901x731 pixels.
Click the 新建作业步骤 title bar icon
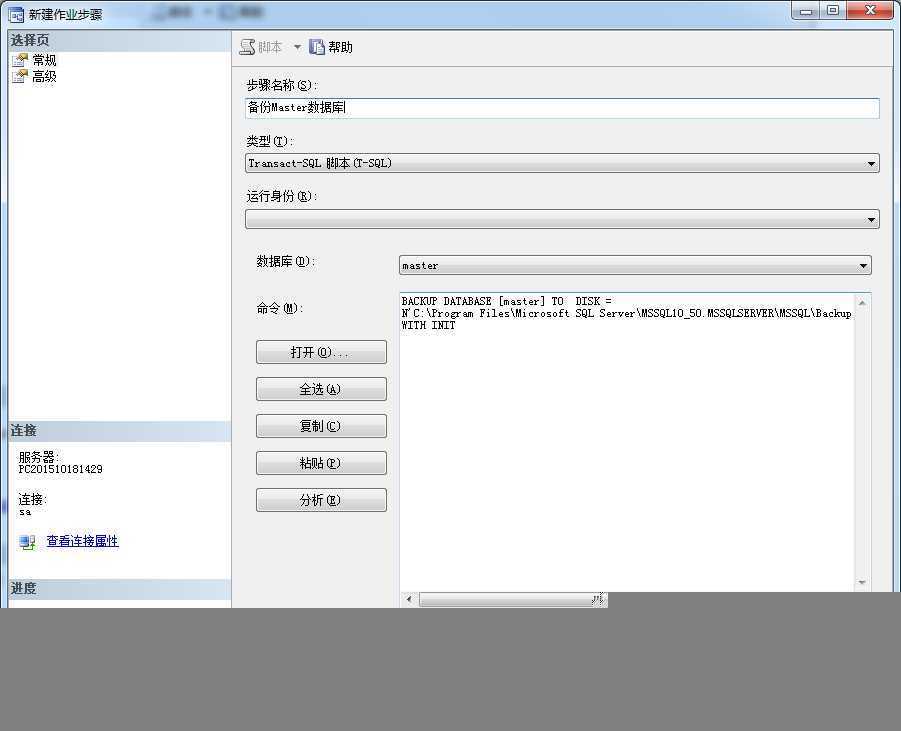(16, 14)
